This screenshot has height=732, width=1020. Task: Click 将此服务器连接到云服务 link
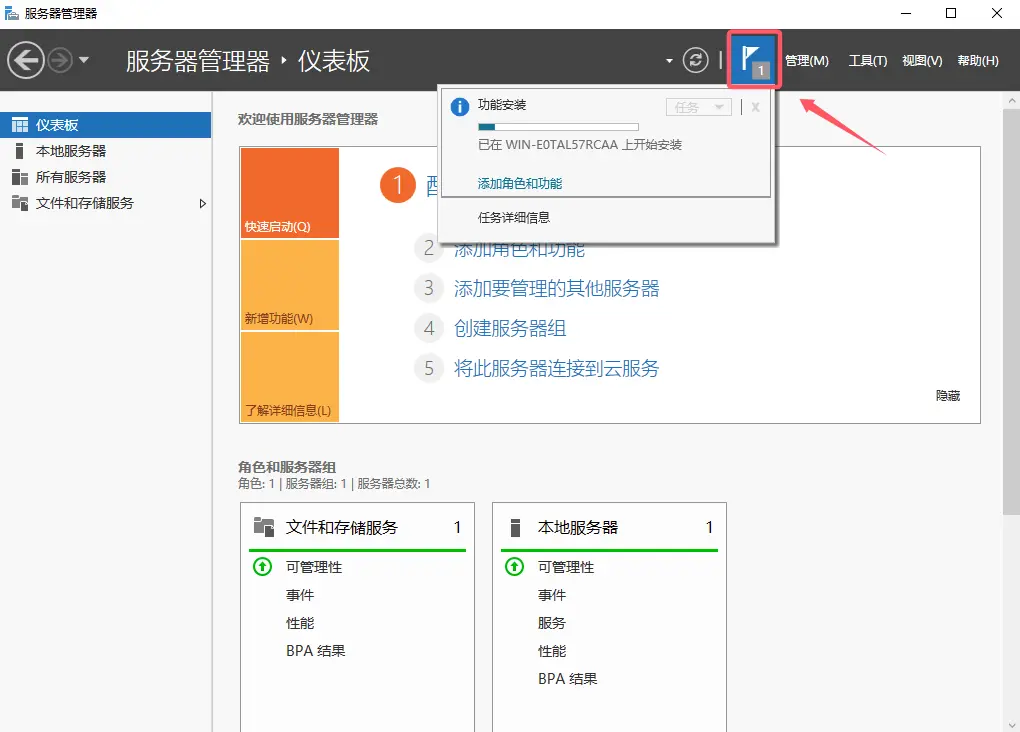pyautogui.click(x=556, y=368)
